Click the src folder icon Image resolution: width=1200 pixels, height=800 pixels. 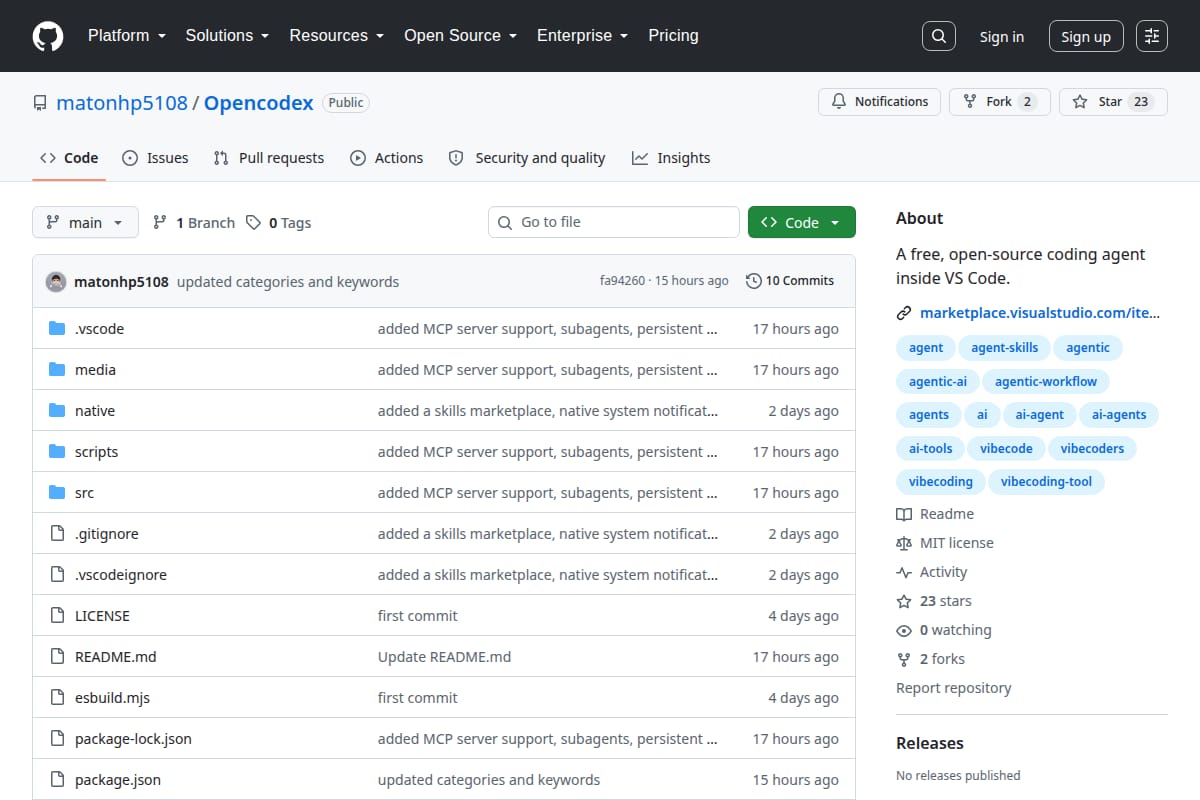pyautogui.click(x=57, y=493)
